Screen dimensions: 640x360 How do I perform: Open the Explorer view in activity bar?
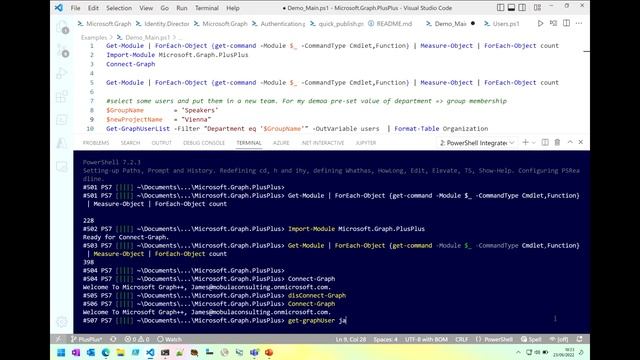pos(62,28)
